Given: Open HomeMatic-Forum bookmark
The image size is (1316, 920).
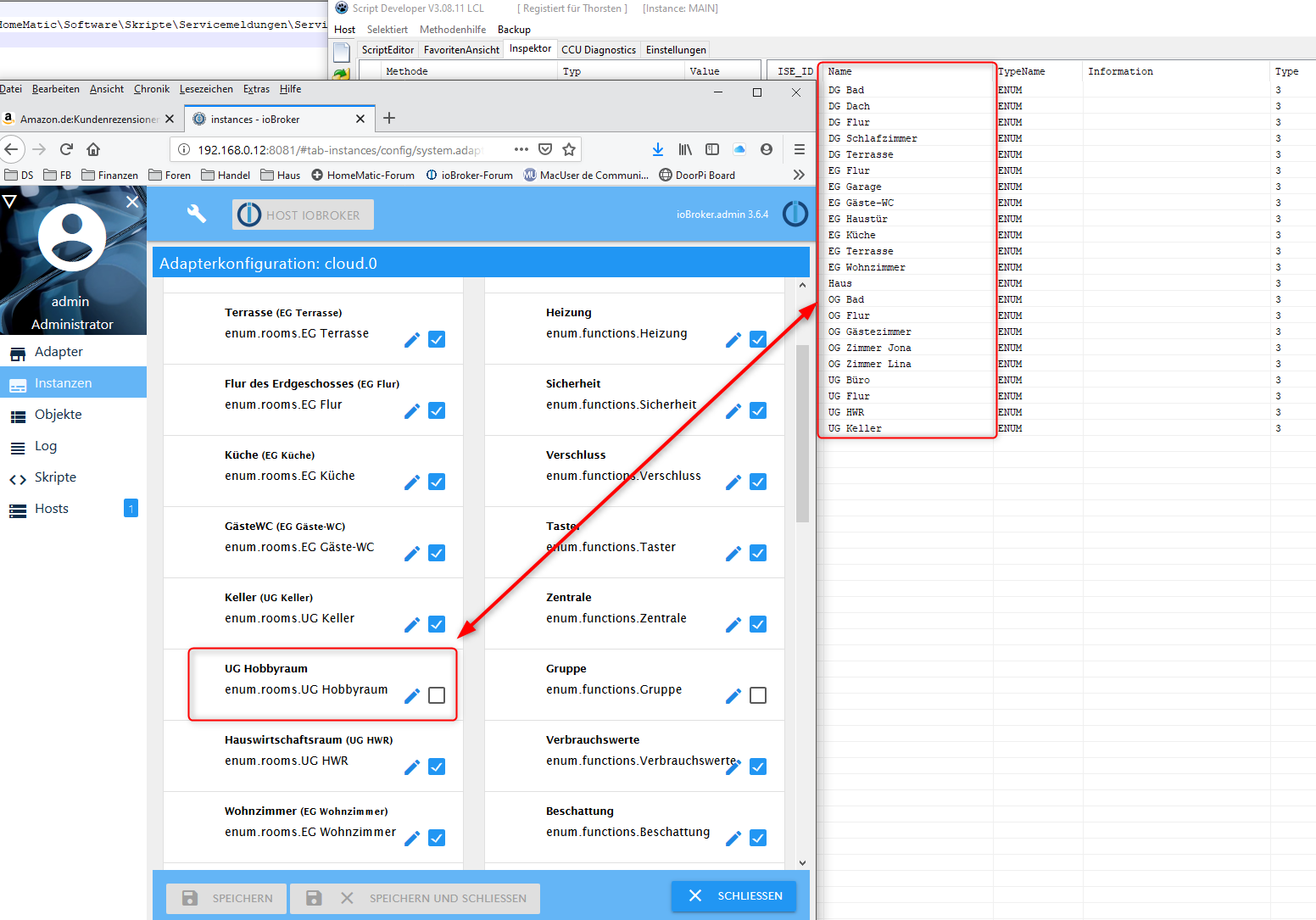Looking at the screenshot, I should pyautogui.click(x=363, y=175).
